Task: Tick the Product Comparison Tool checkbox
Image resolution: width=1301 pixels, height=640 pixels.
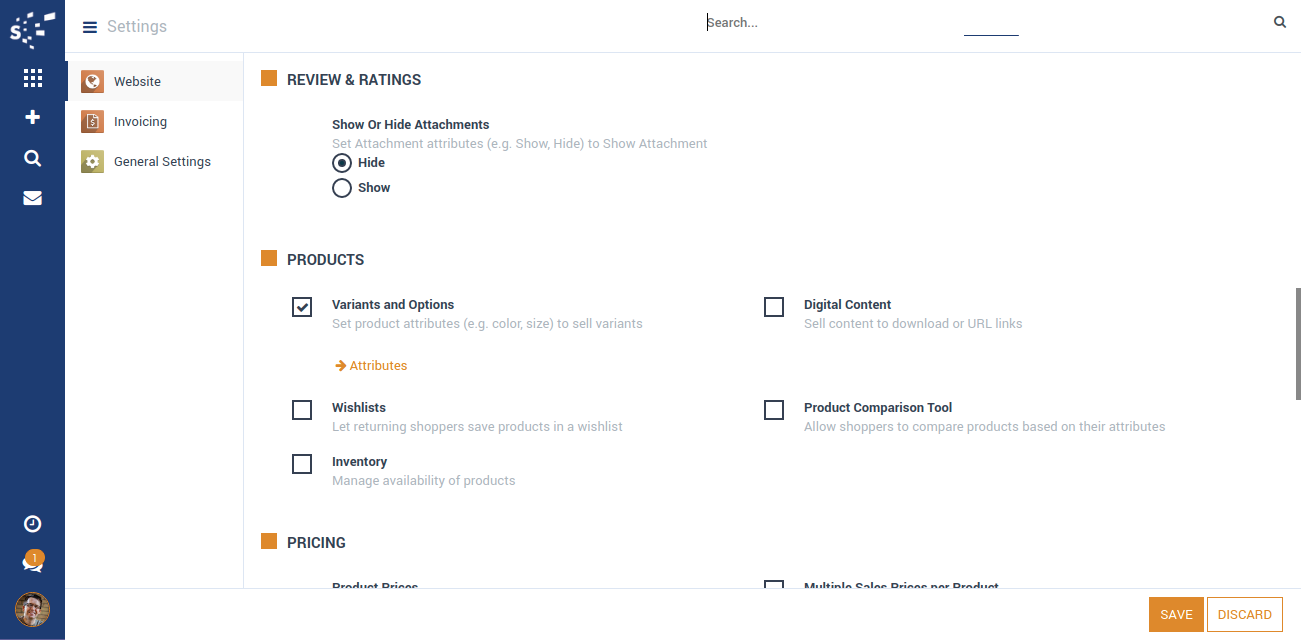Action: click(774, 410)
